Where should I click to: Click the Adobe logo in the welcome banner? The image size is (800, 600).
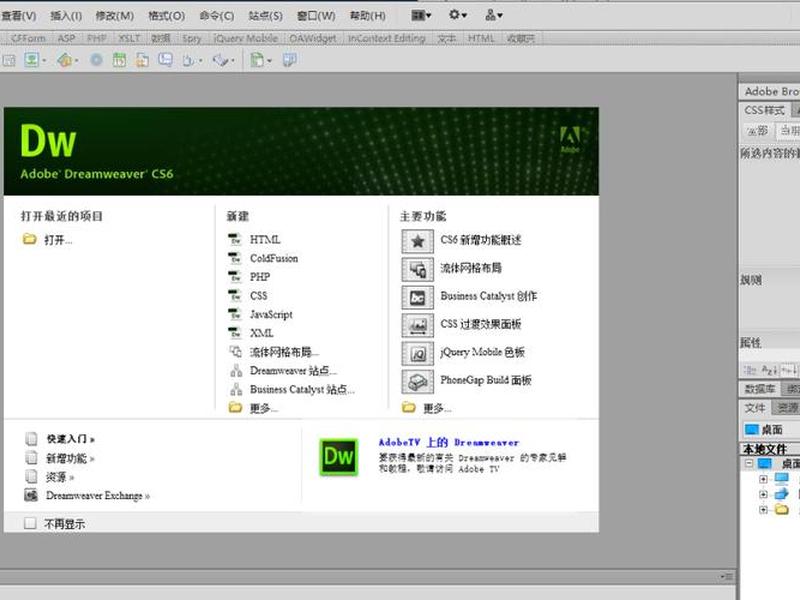point(570,139)
